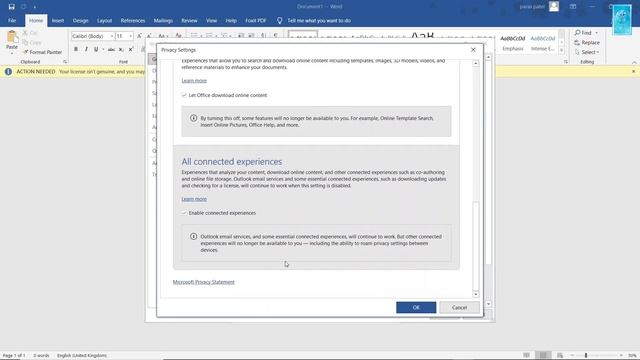Click the Privacy Settings scrollbar up arrow
The width and height of the screenshot is (640, 360).
point(476,63)
